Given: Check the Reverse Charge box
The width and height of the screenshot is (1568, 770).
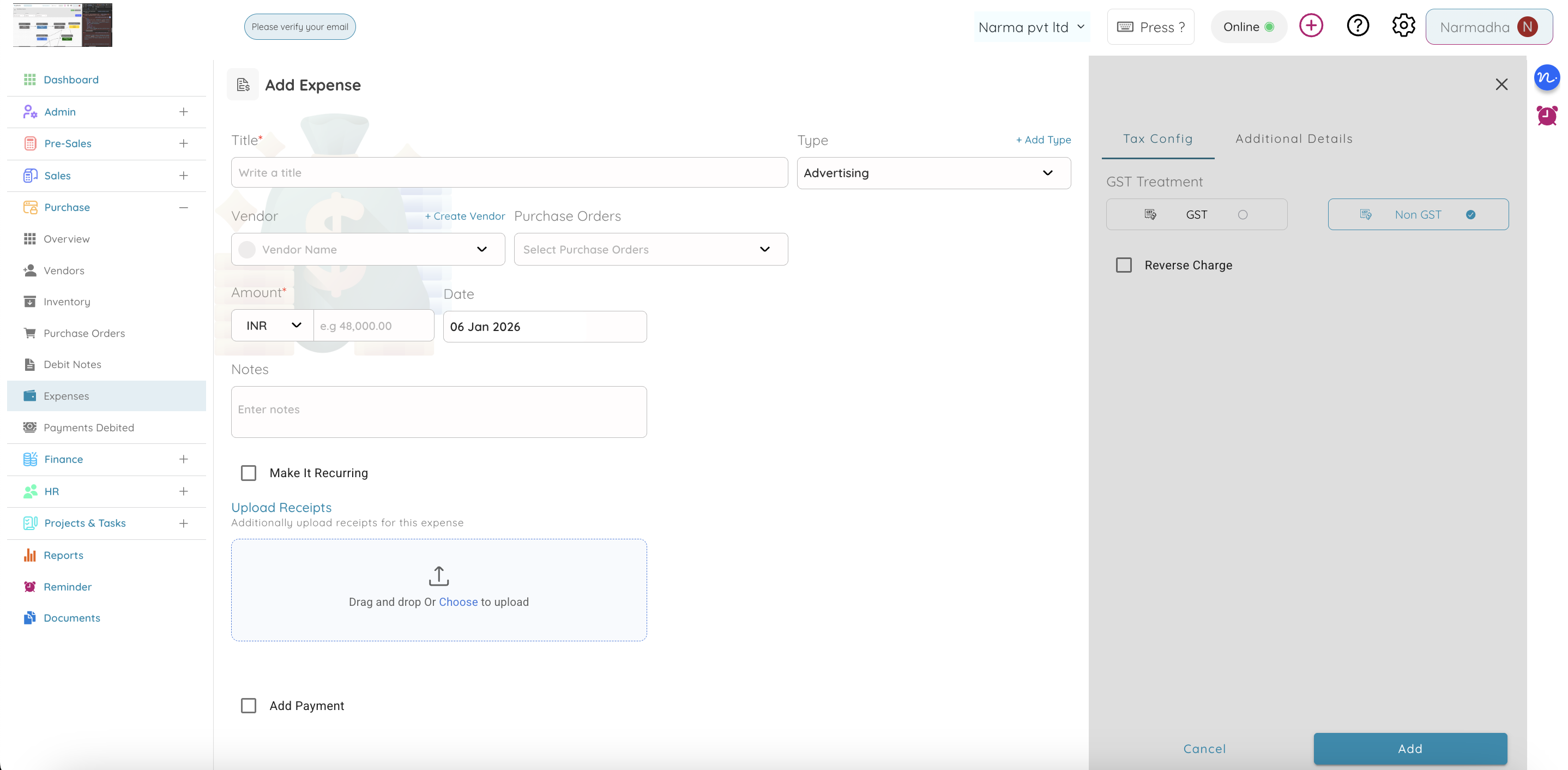Looking at the screenshot, I should click(1124, 266).
